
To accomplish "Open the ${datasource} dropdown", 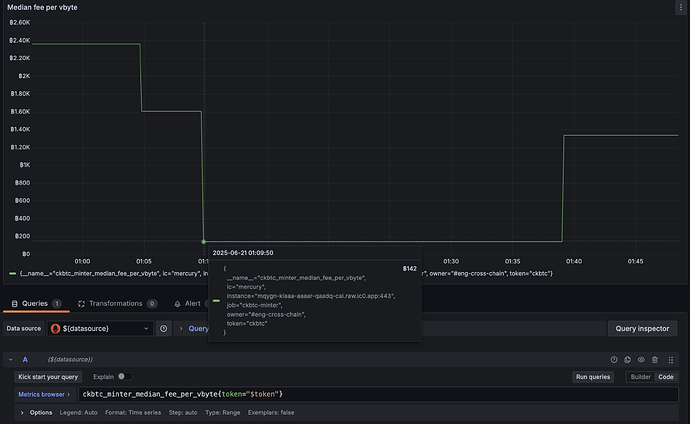I will pyautogui.click(x=100, y=329).
